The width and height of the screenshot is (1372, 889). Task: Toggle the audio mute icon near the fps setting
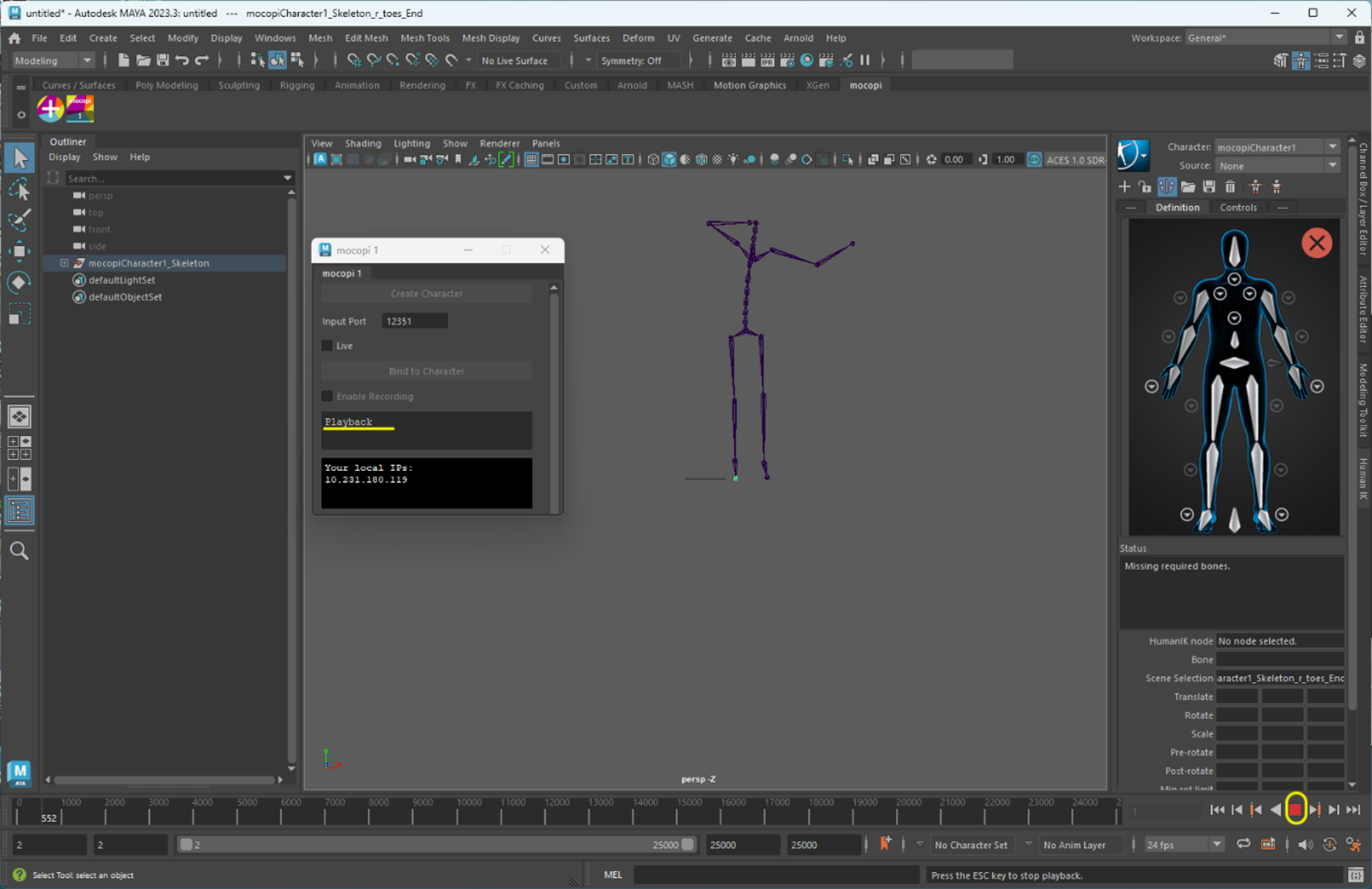point(1304,845)
